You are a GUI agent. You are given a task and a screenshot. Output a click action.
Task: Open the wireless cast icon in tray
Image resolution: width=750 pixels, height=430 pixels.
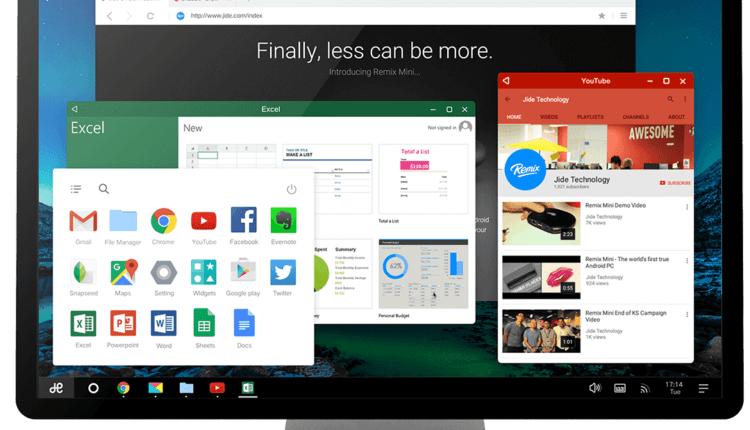645,389
